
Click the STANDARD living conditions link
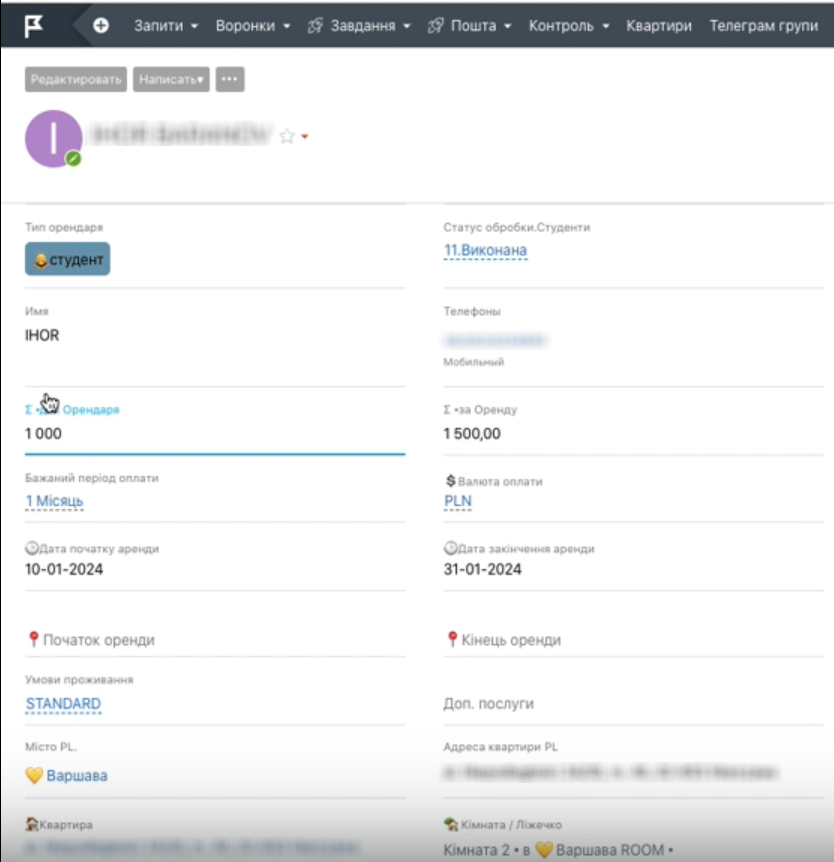coord(63,704)
